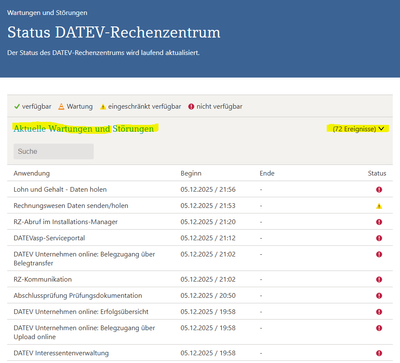Click the green checkmark legend icon for verfügbar
The width and height of the screenshot is (400, 363).
(17, 107)
